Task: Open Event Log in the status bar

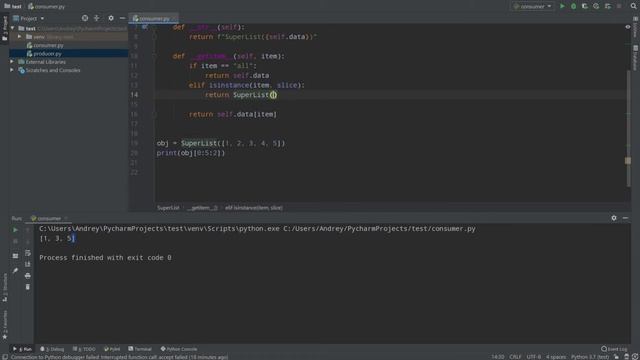Action: [614, 349]
